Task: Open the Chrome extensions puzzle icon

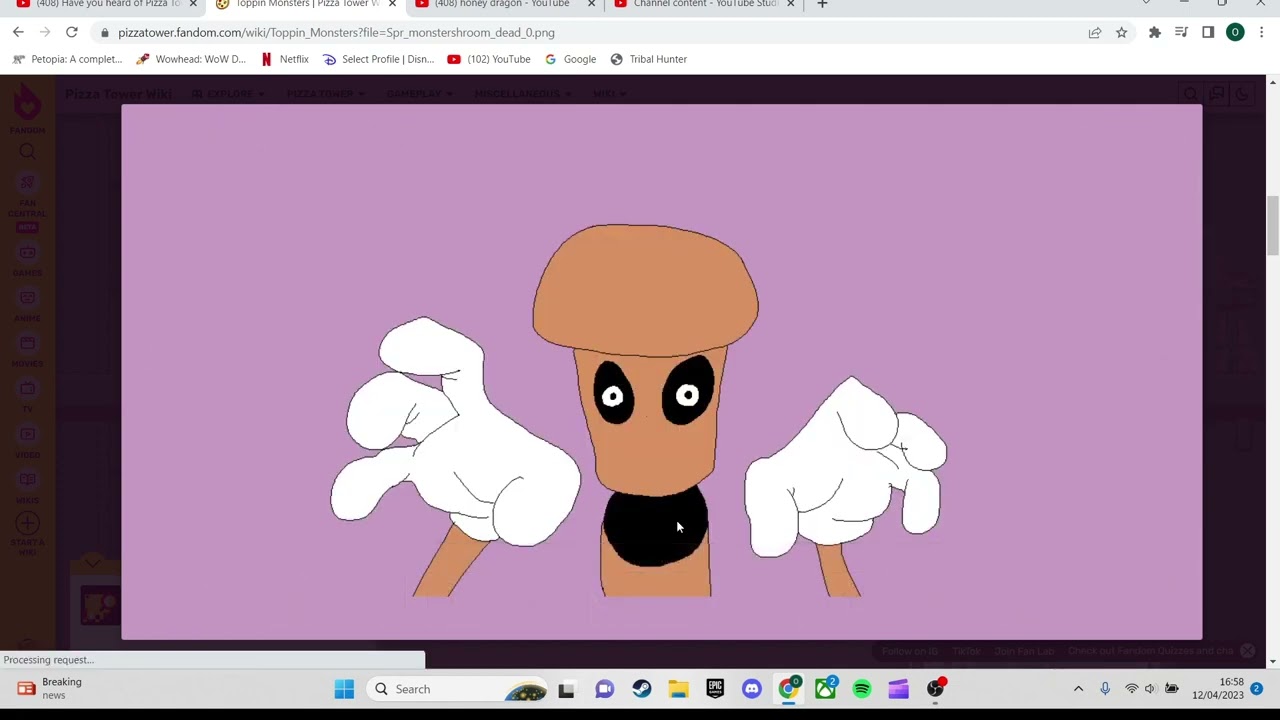Action: click(1155, 32)
